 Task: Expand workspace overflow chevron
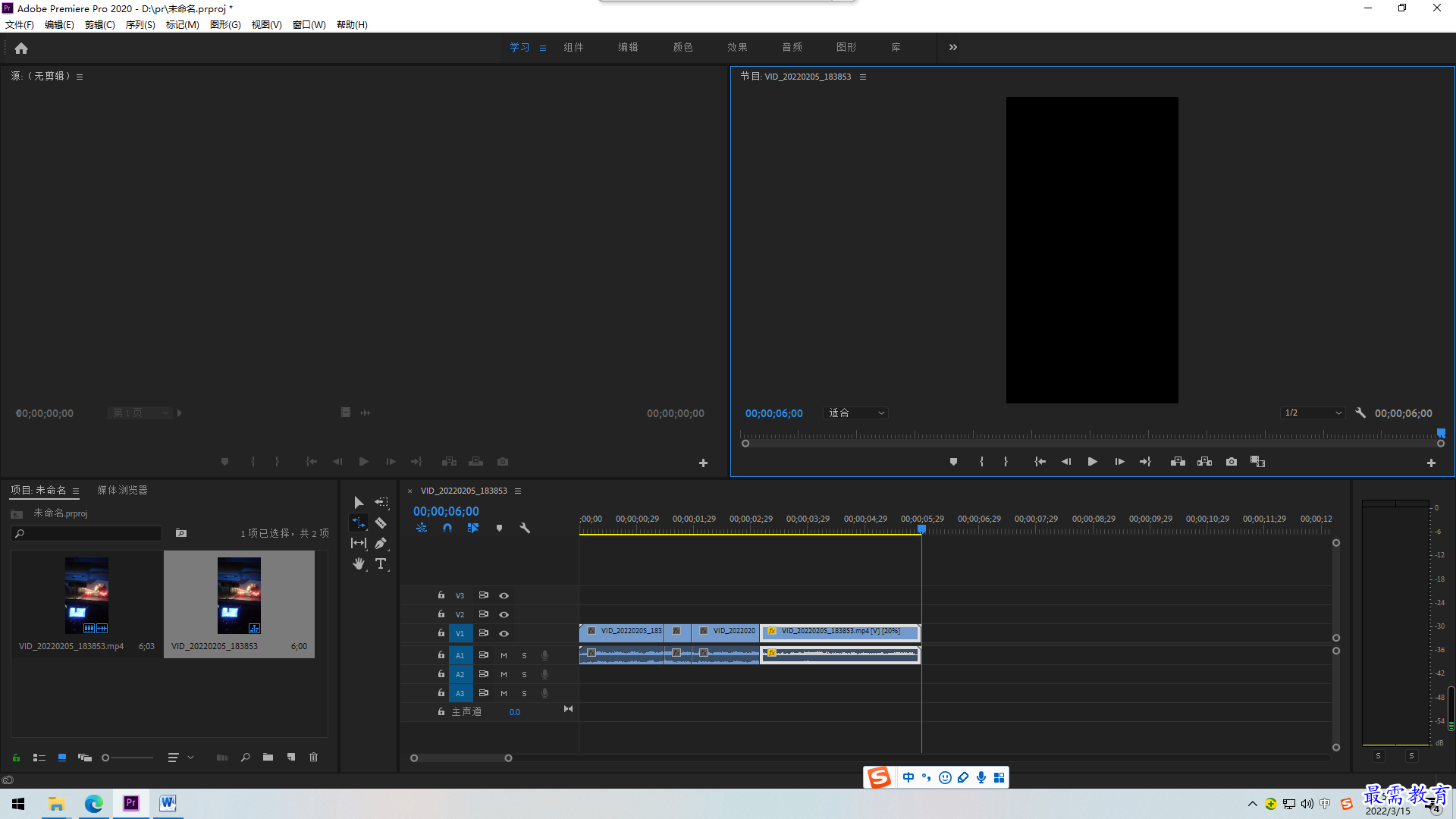953,47
